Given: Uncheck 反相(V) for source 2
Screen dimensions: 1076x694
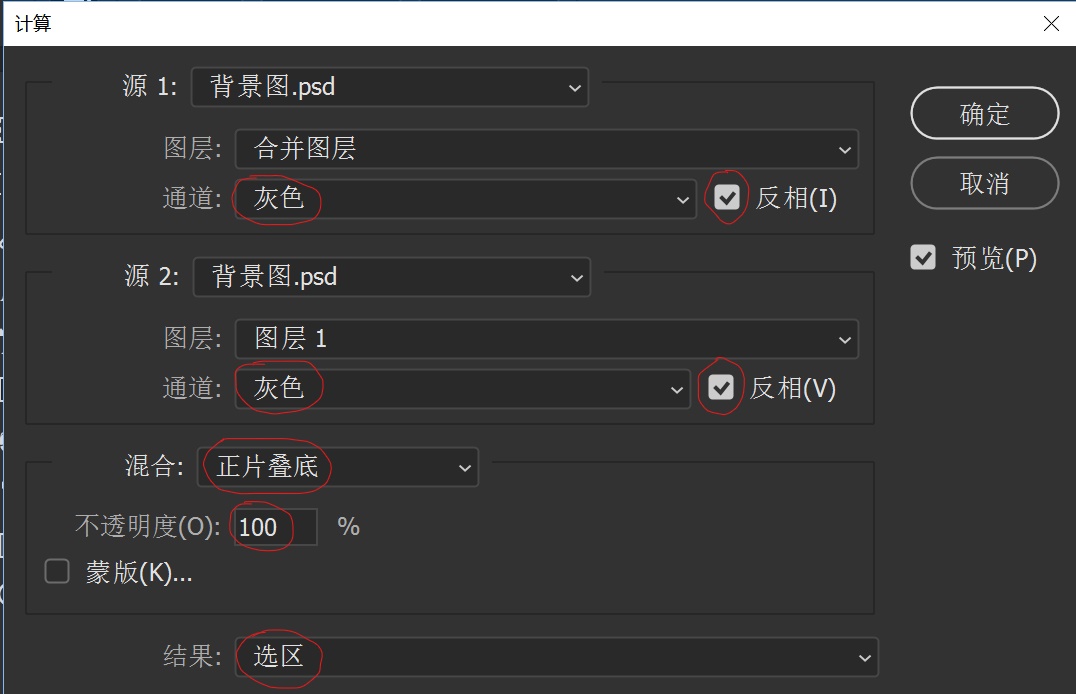Looking at the screenshot, I should [x=721, y=387].
